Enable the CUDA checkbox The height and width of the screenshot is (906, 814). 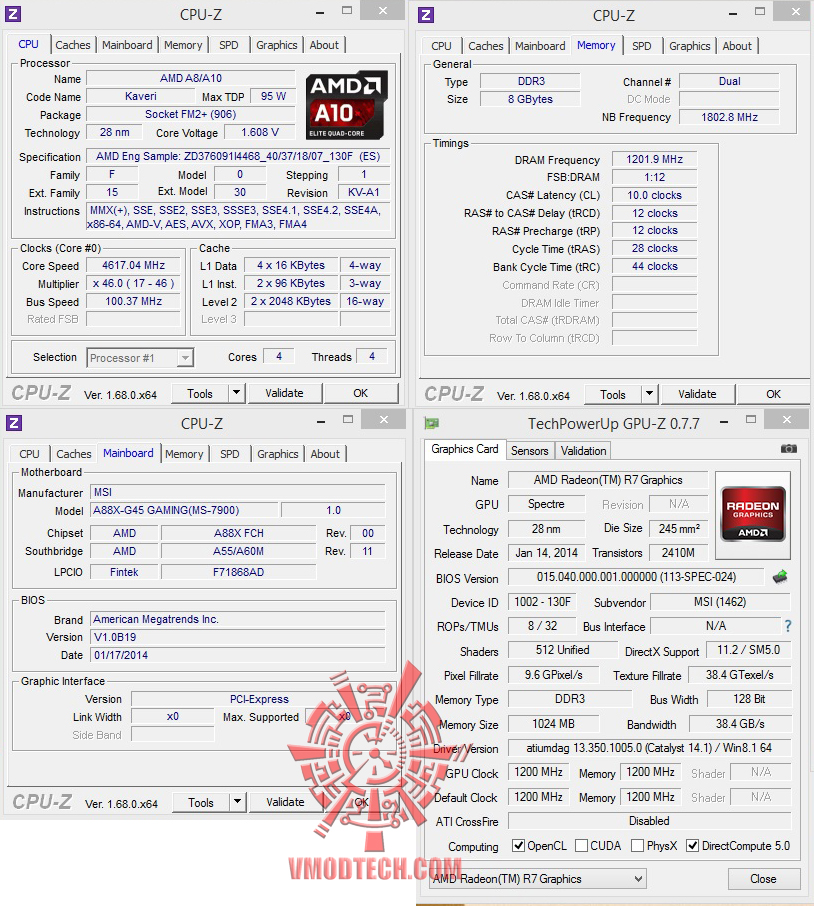point(582,845)
